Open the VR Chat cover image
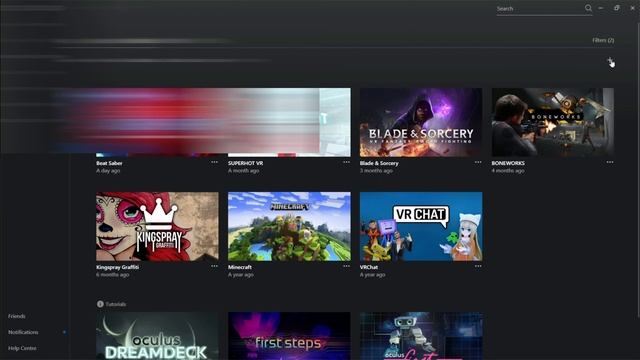Image resolution: width=640 pixels, height=360 pixels. click(x=421, y=227)
